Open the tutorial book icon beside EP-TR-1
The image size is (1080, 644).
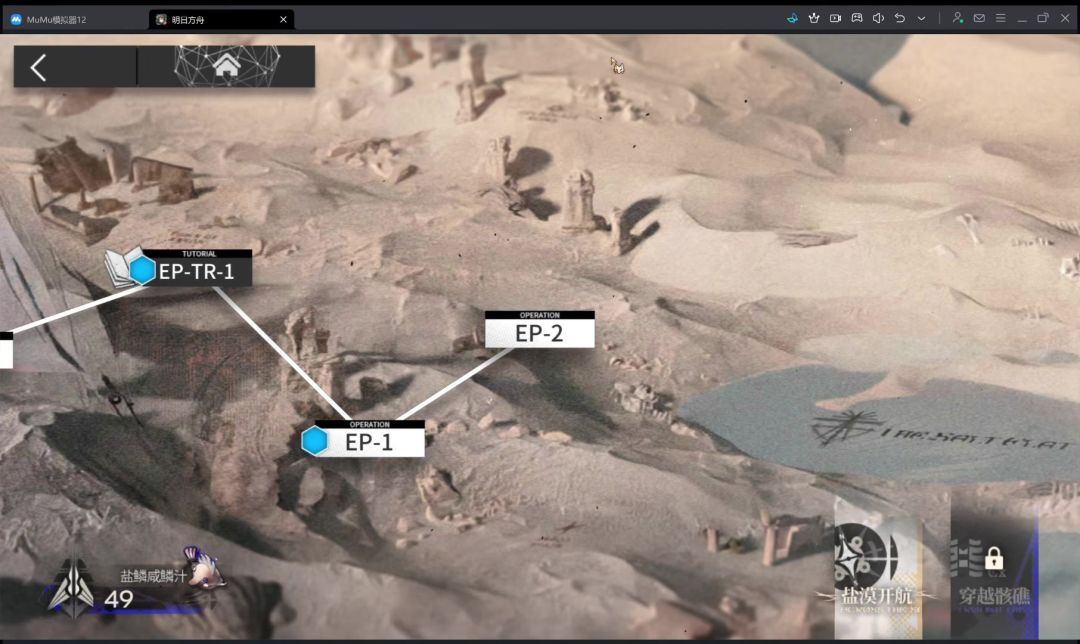coord(119,267)
